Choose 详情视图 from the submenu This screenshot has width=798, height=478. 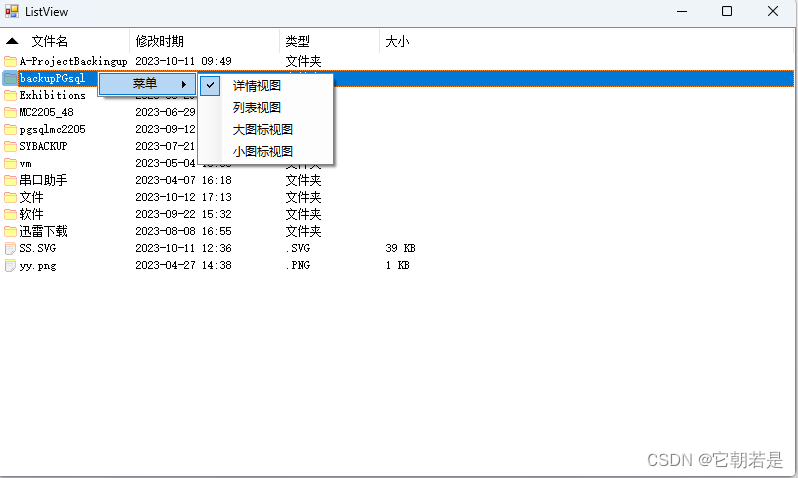click(x=266, y=86)
